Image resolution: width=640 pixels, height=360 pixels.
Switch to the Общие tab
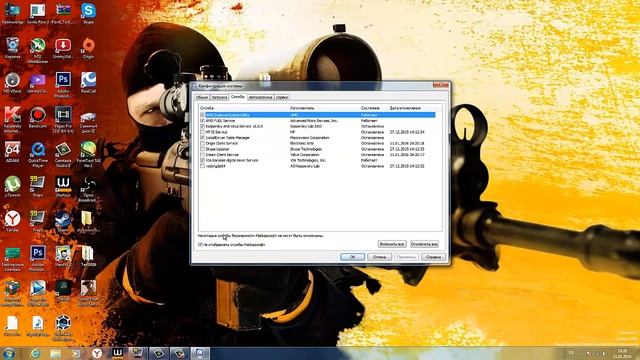point(202,98)
